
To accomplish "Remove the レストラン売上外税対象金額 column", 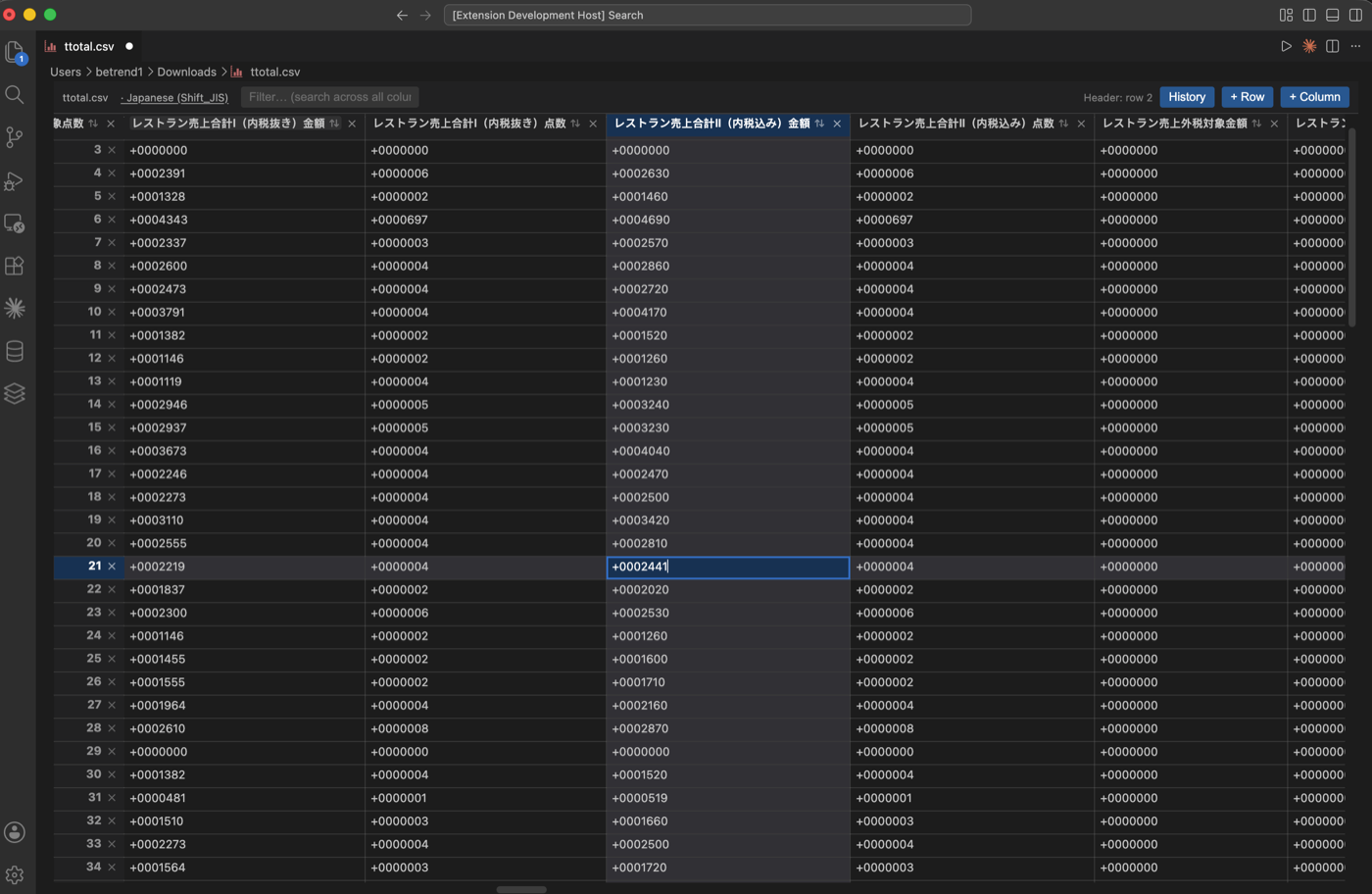I will (x=1274, y=124).
